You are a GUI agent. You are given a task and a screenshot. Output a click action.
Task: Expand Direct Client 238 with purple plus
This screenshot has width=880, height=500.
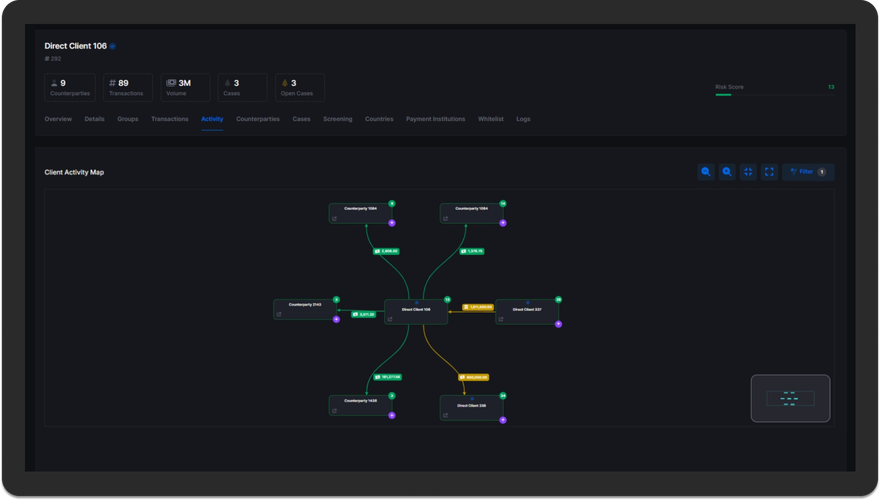pos(503,420)
